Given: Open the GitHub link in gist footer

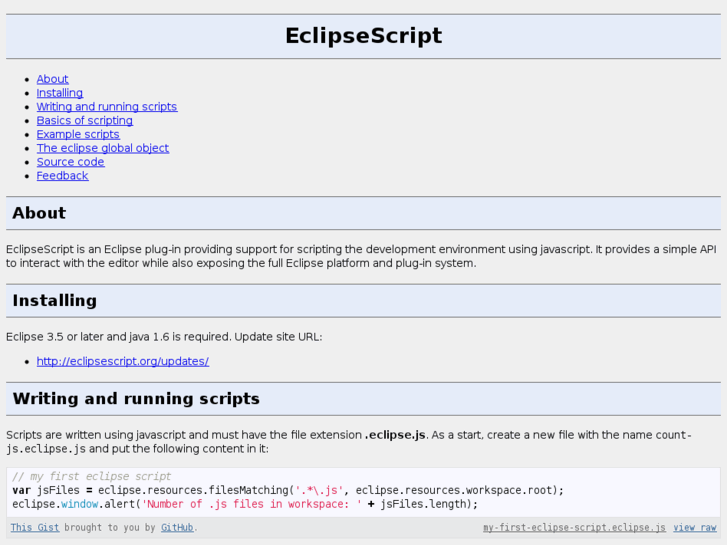Looking at the screenshot, I should point(177,527).
